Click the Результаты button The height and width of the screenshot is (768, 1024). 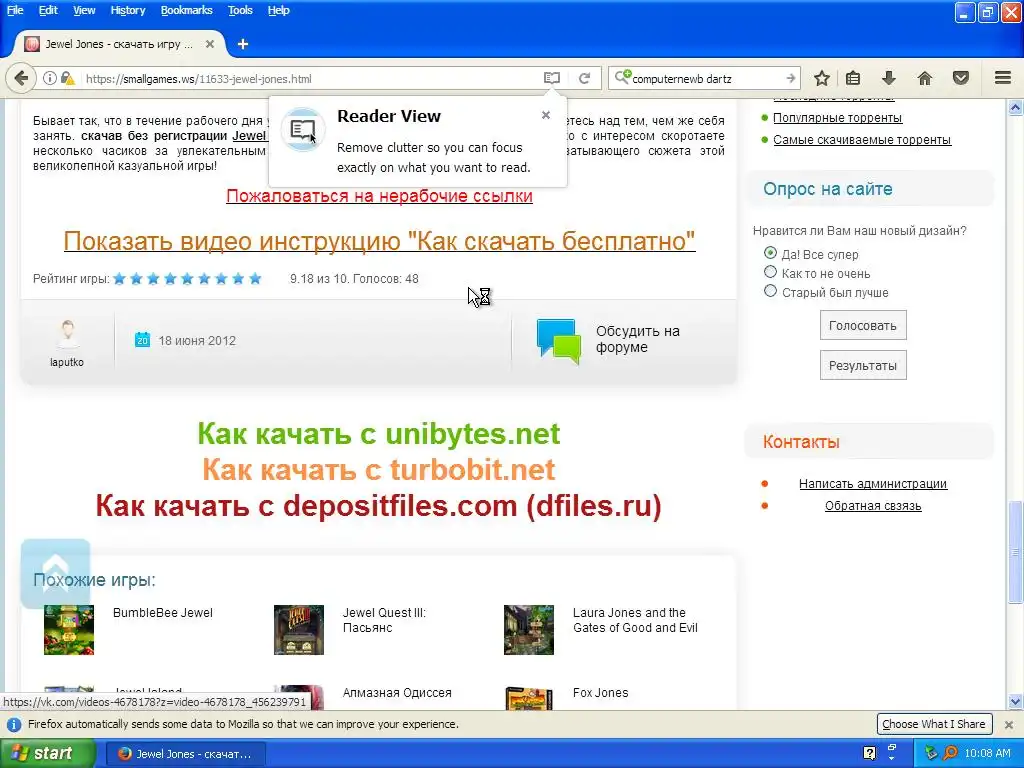pos(863,365)
